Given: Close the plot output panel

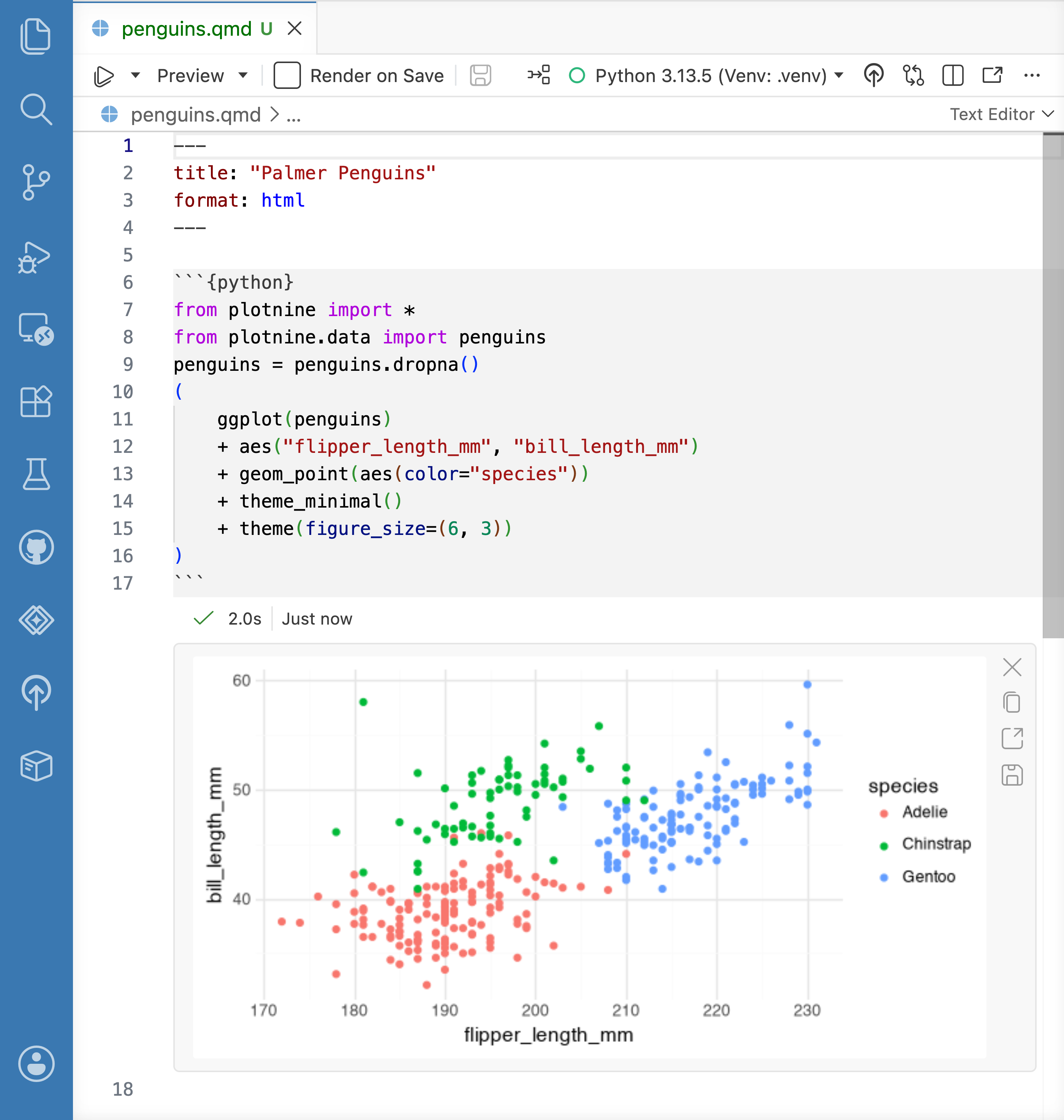Looking at the screenshot, I should coord(1012,667).
